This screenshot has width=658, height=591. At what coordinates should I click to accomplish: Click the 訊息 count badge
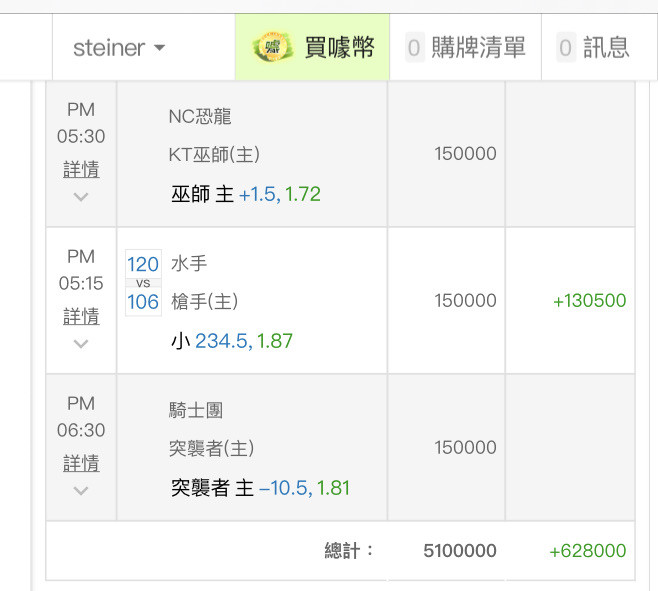[x=566, y=47]
